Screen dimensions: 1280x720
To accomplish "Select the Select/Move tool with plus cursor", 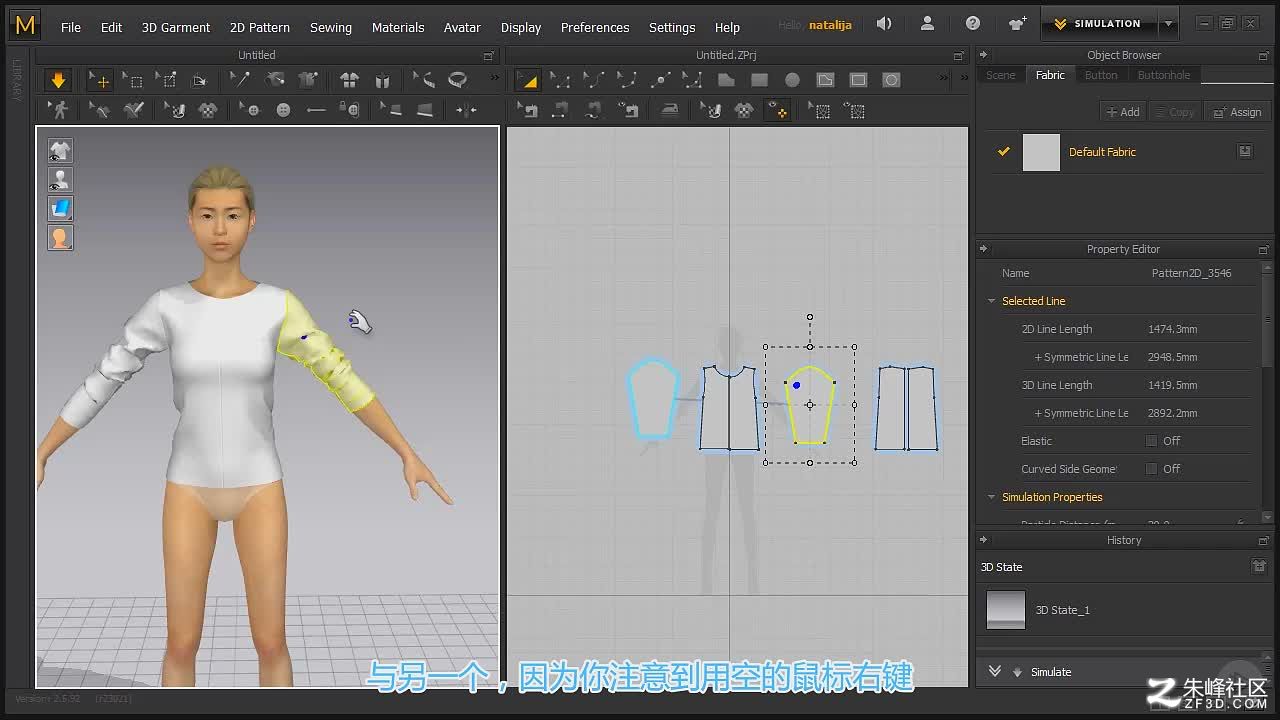I will (x=99, y=80).
